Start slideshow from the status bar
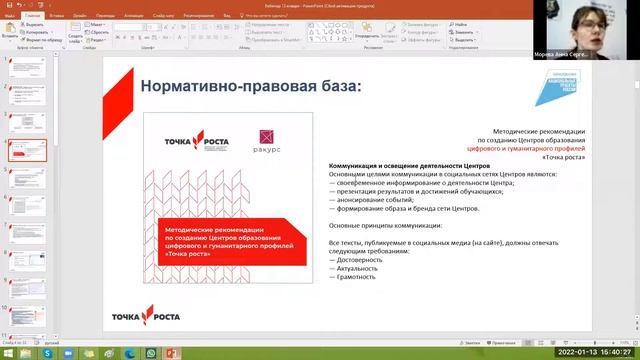Image resolution: width=640 pixels, height=360 pixels. [566, 343]
